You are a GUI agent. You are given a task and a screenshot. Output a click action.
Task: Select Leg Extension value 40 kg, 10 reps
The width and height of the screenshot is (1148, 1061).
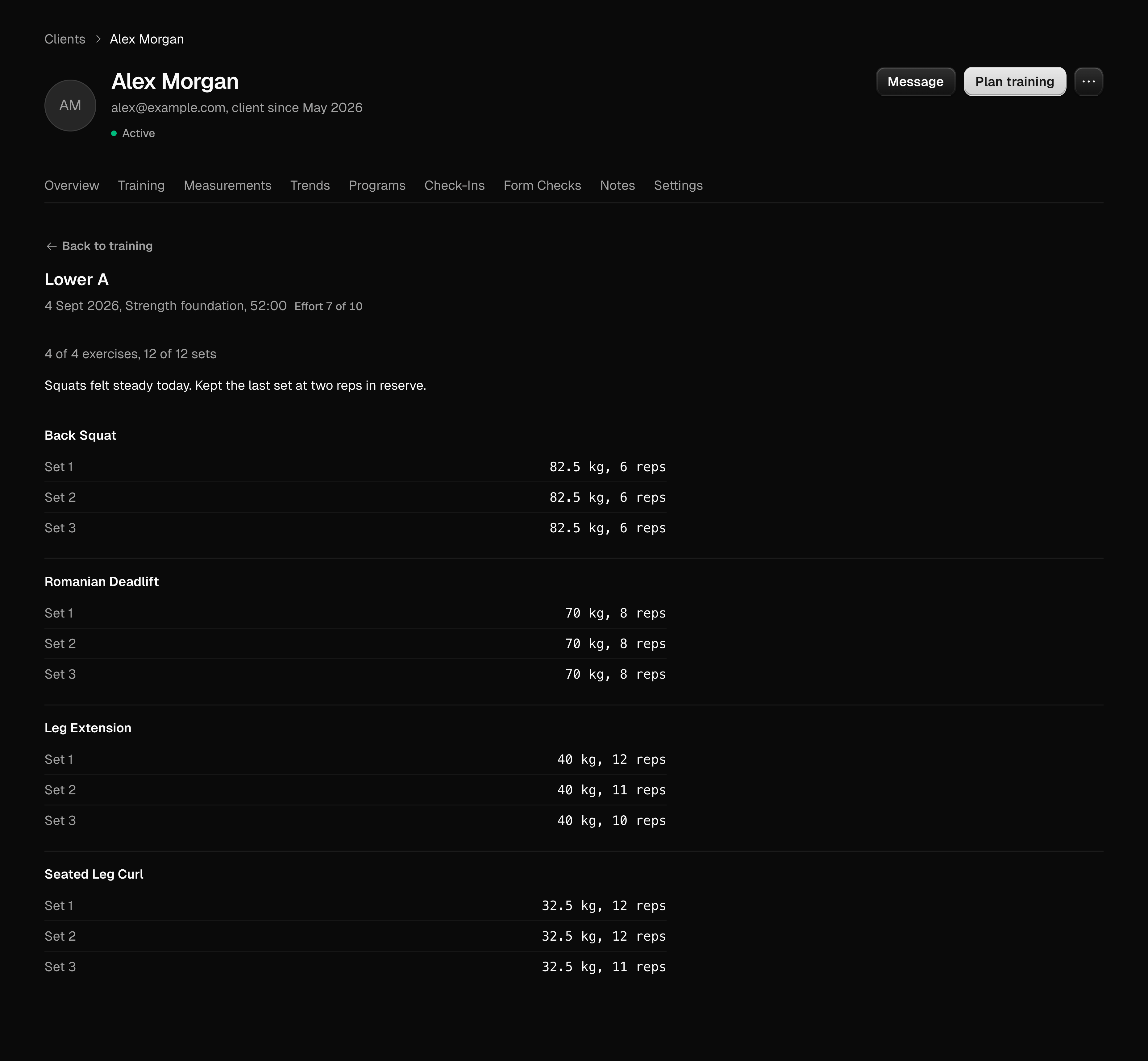[611, 821]
